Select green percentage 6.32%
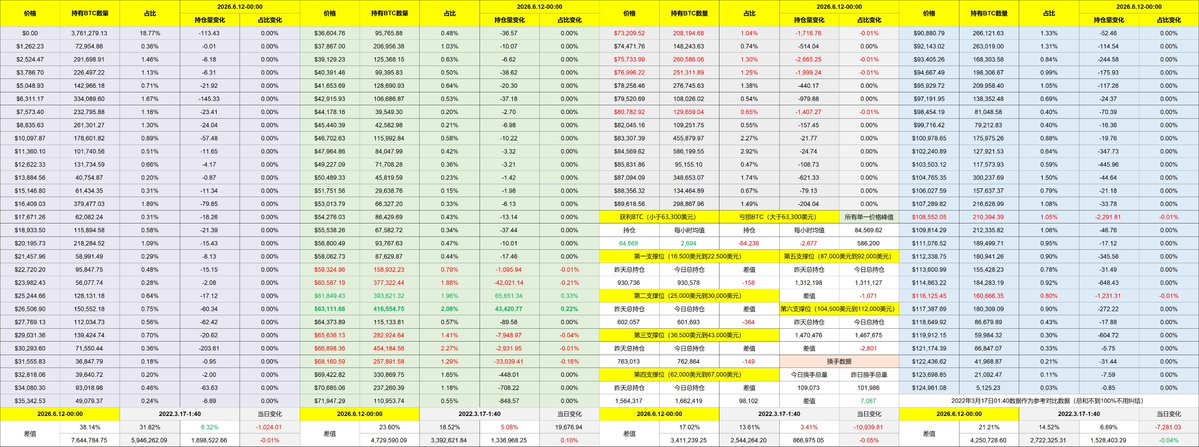1199x447 pixels. point(208,427)
